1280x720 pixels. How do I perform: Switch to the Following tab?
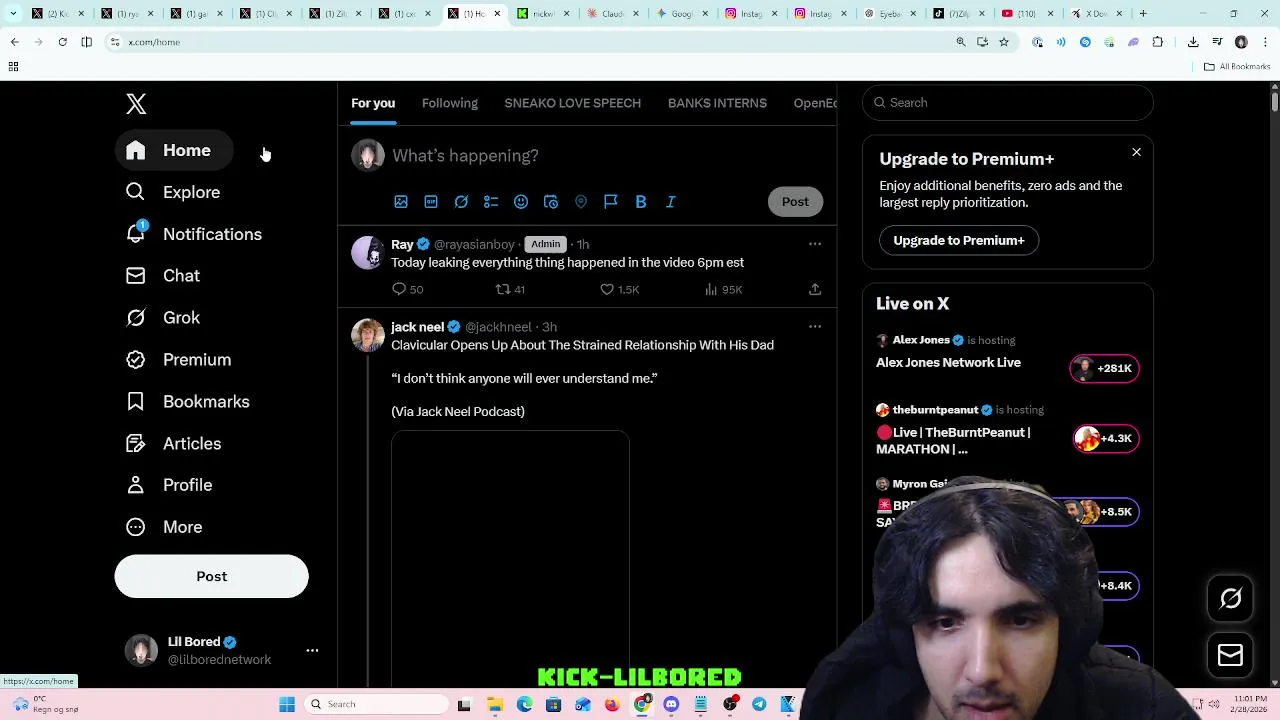click(450, 103)
